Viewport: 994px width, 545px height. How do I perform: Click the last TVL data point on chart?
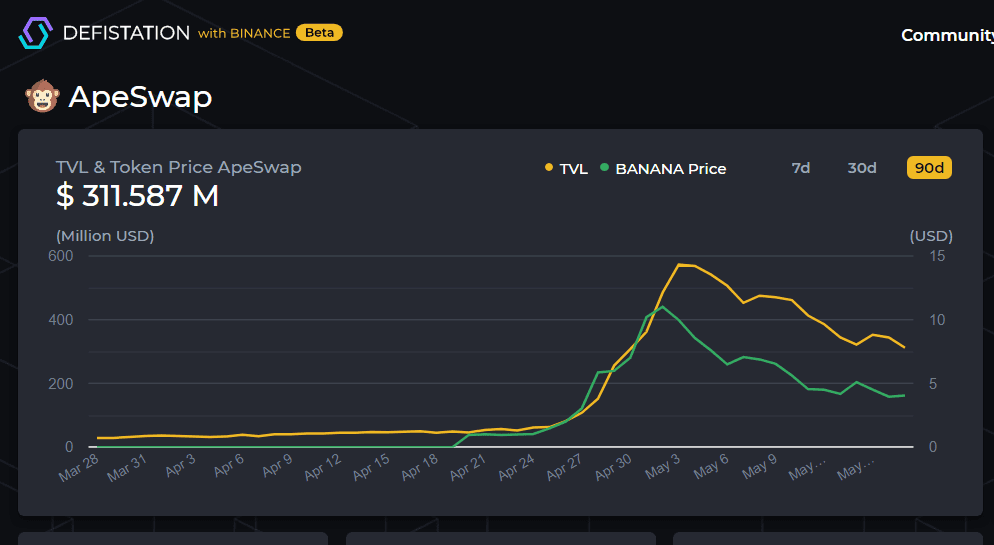pyautogui.click(x=904, y=348)
